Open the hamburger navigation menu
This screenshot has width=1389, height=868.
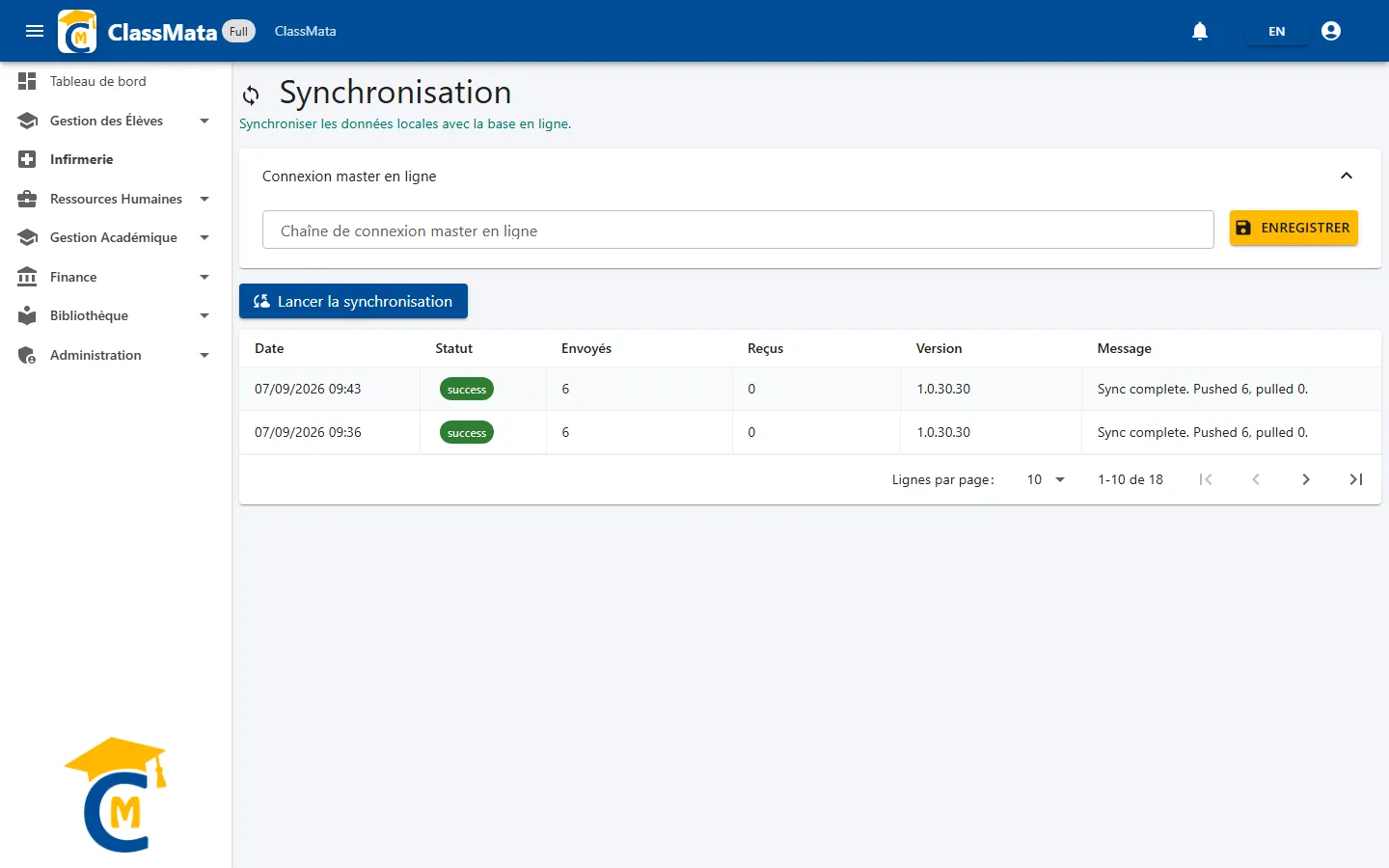[x=35, y=31]
